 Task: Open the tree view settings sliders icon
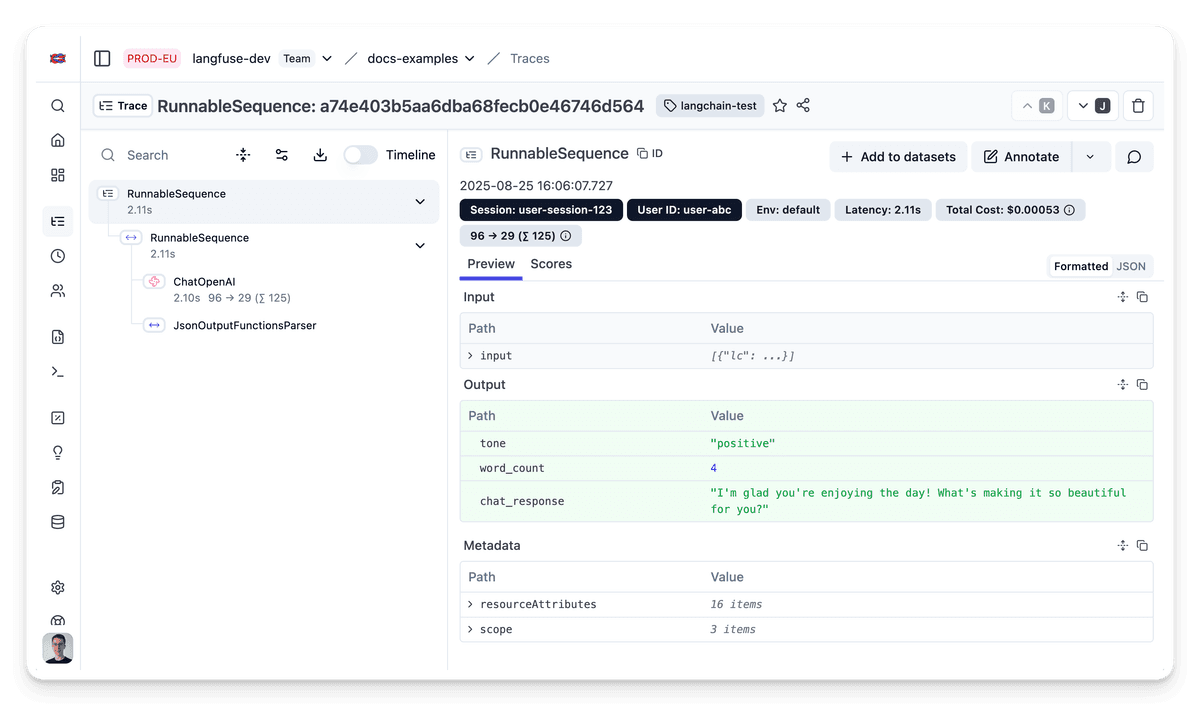click(x=282, y=155)
